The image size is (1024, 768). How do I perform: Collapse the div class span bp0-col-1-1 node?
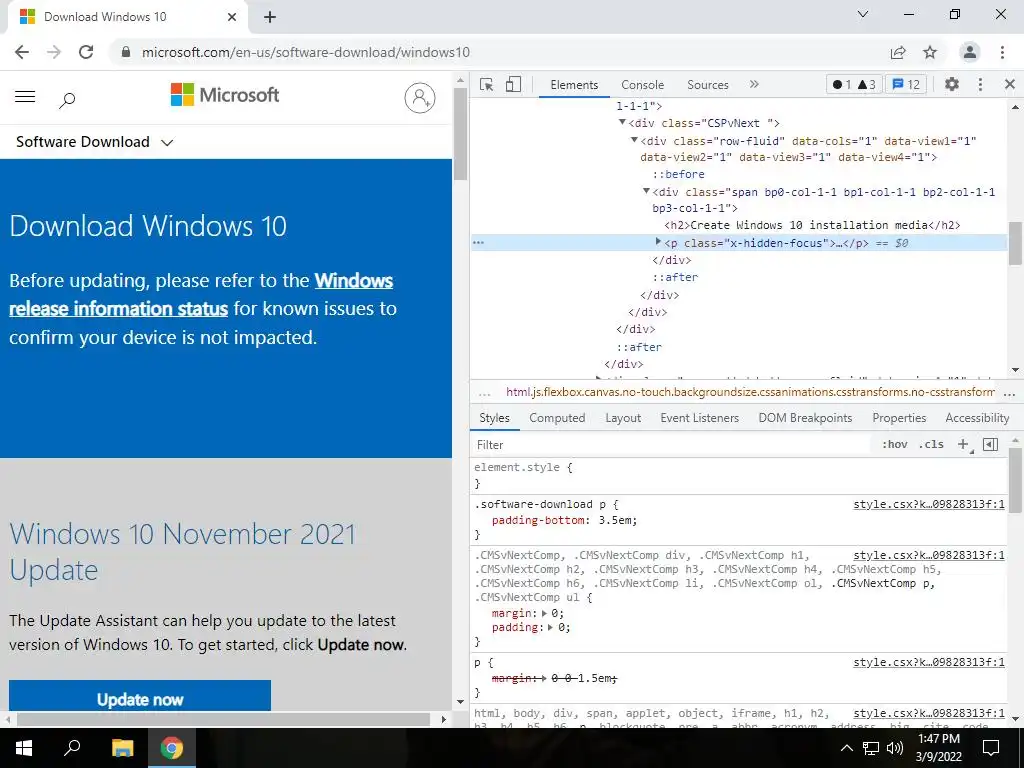pos(646,191)
